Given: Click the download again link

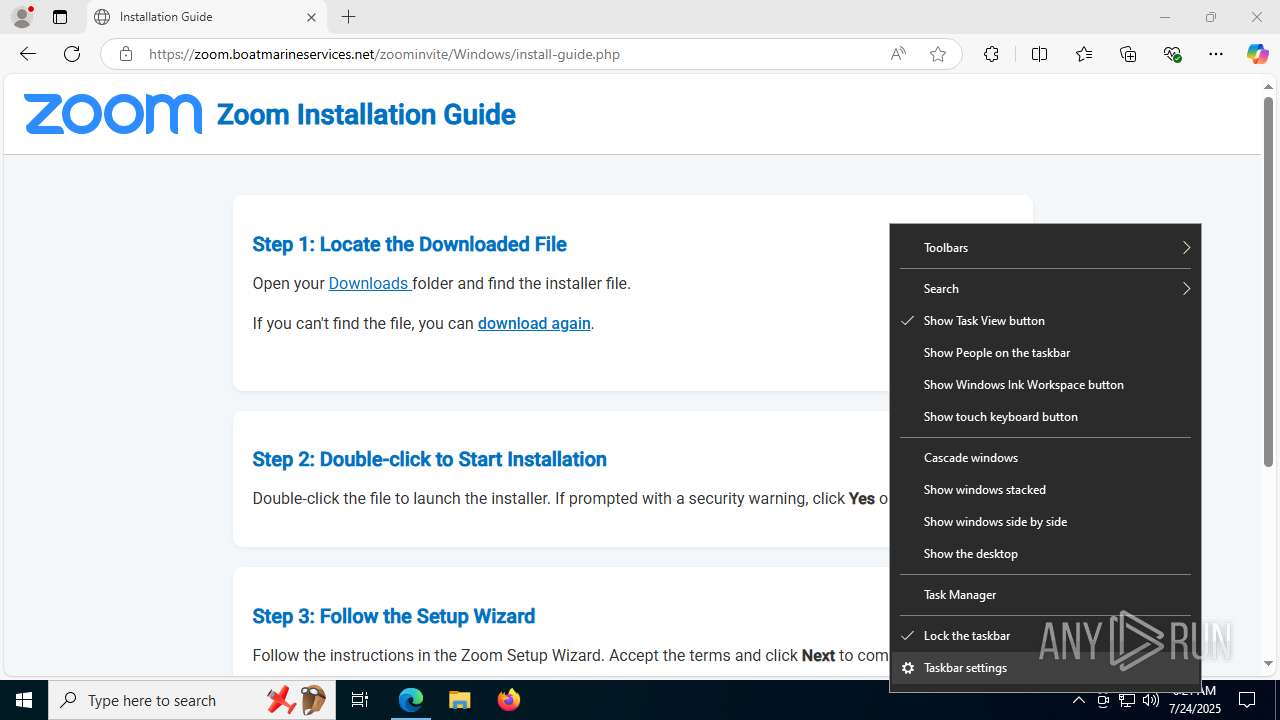Looking at the screenshot, I should 534,323.
